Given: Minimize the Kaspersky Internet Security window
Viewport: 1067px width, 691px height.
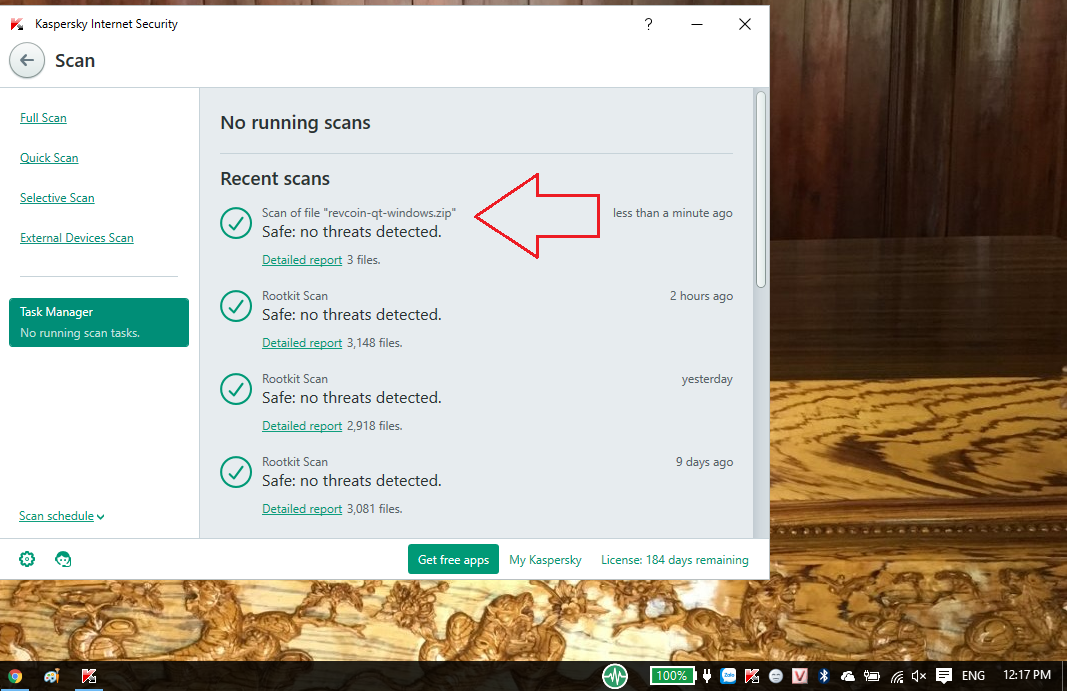Looking at the screenshot, I should (697, 25).
